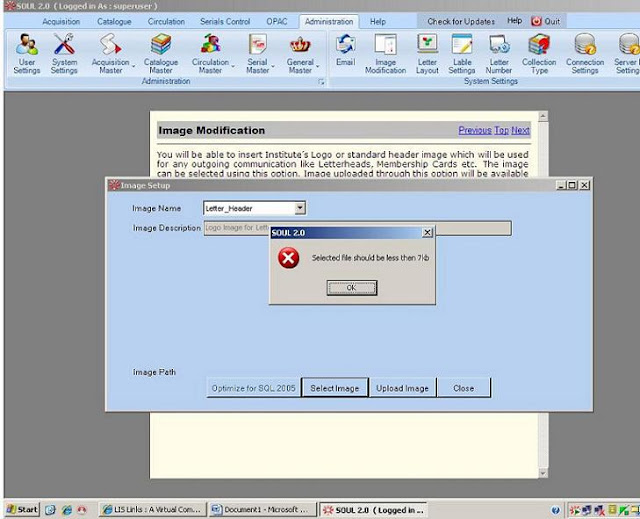Click OK in error dialog
The height and width of the screenshot is (519, 640).
tap(351, 288)
